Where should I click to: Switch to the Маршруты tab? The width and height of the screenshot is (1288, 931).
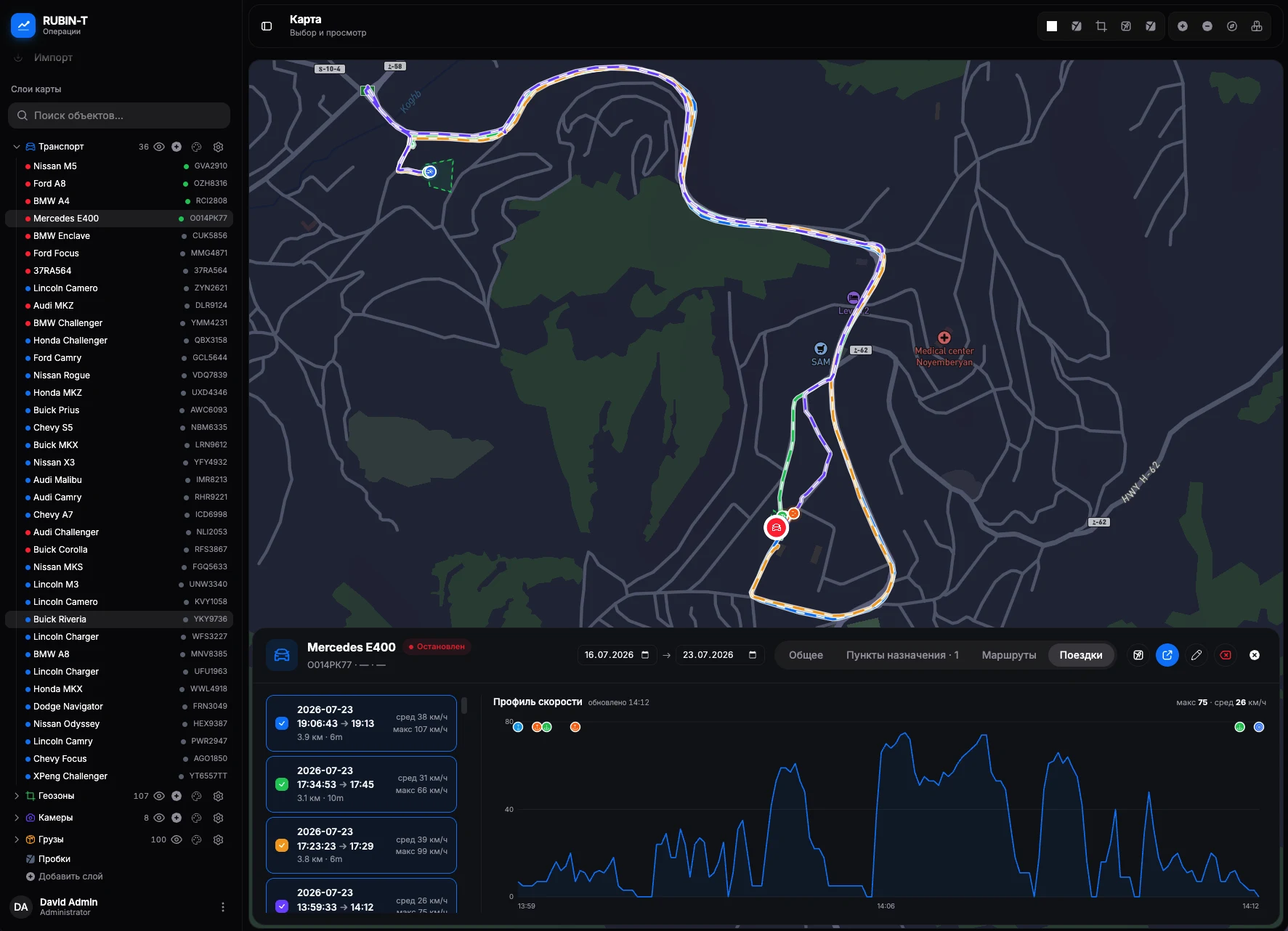(x=1009, y=655)
